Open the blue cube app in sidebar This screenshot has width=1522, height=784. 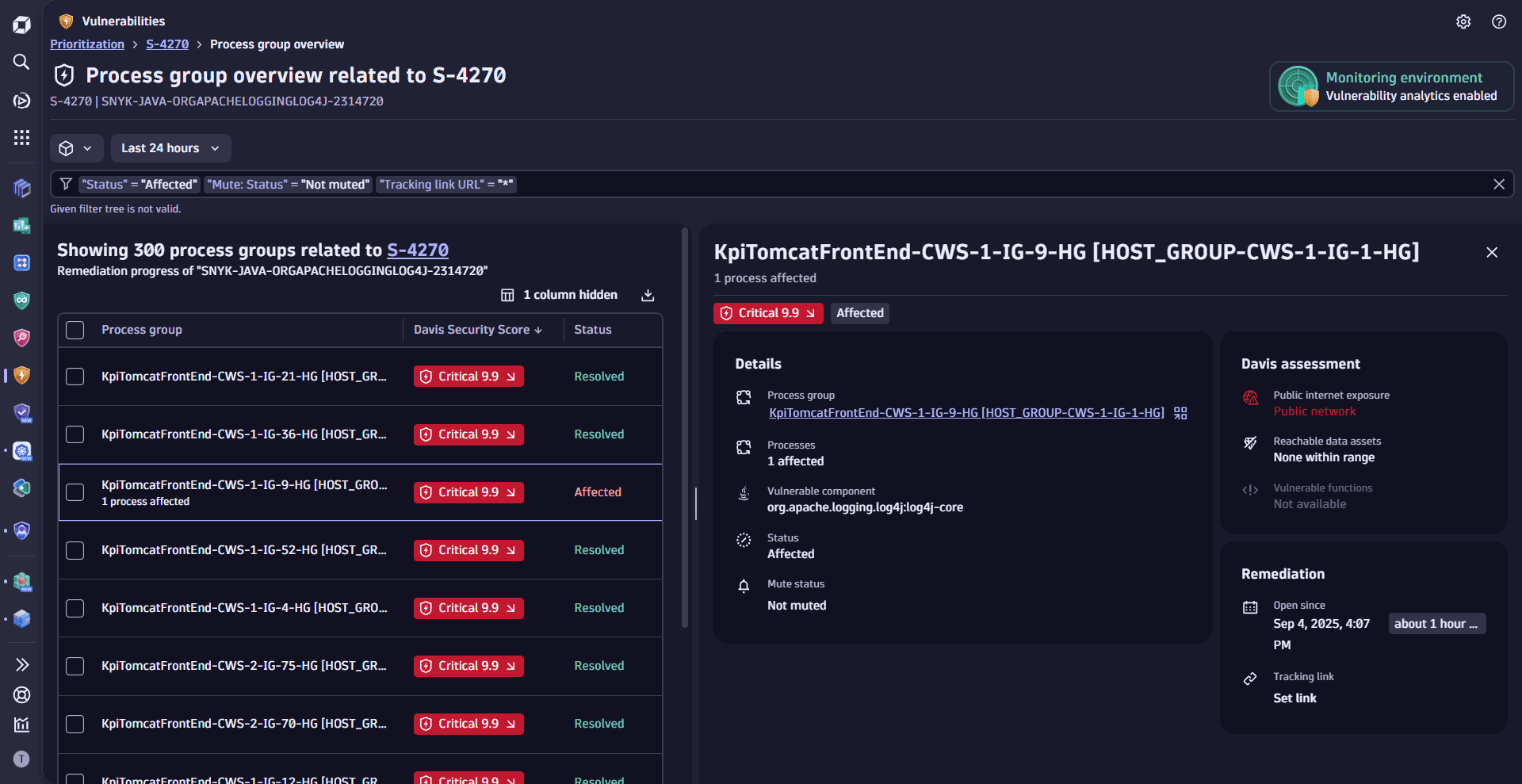click(21, 618)
